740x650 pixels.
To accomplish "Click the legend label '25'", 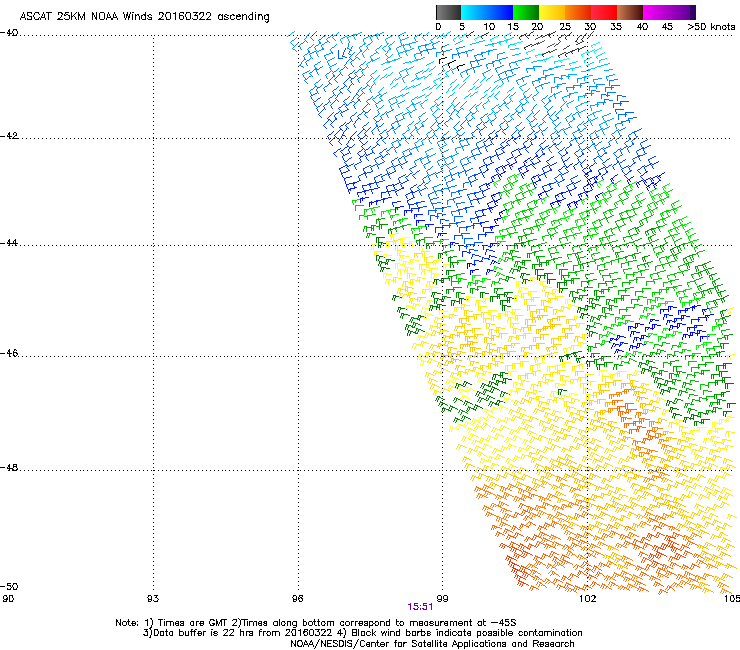I will [x=565, y=27].
